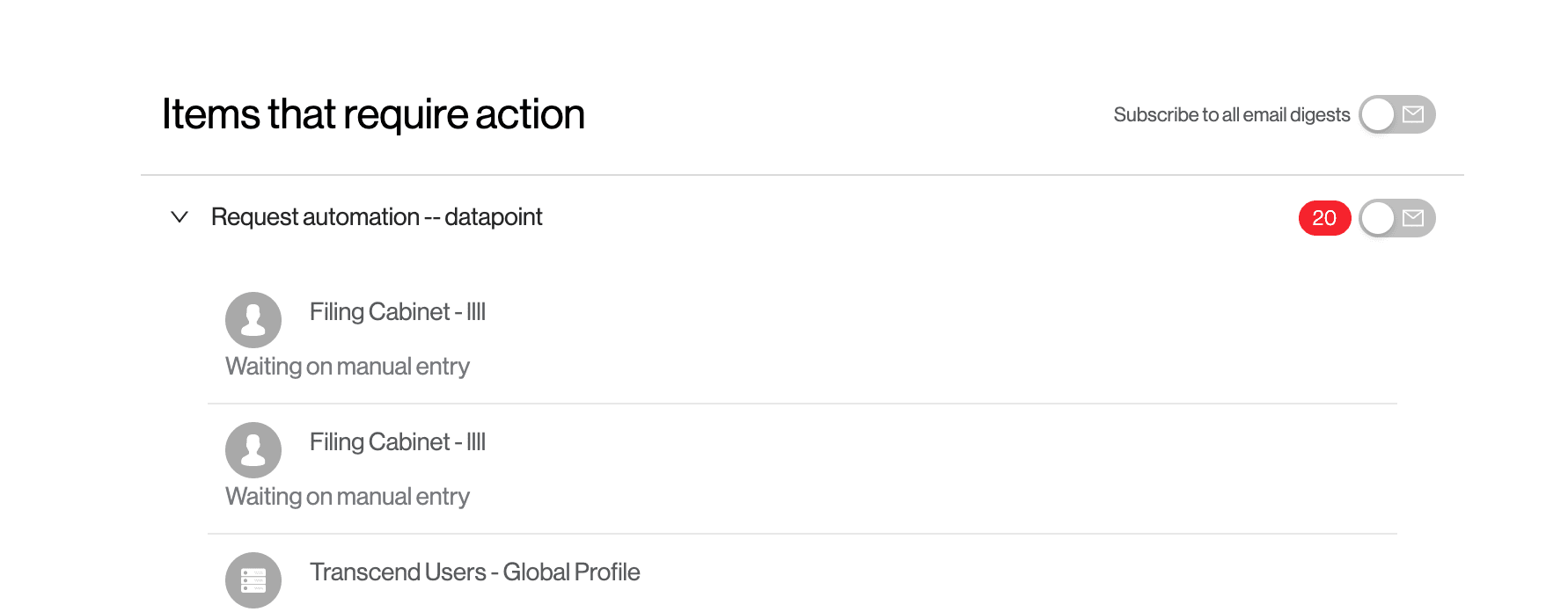Viewport: 1568px width, 612px height.
Task: Click first Waiting on manual entry status
Action: click(348, 367)
